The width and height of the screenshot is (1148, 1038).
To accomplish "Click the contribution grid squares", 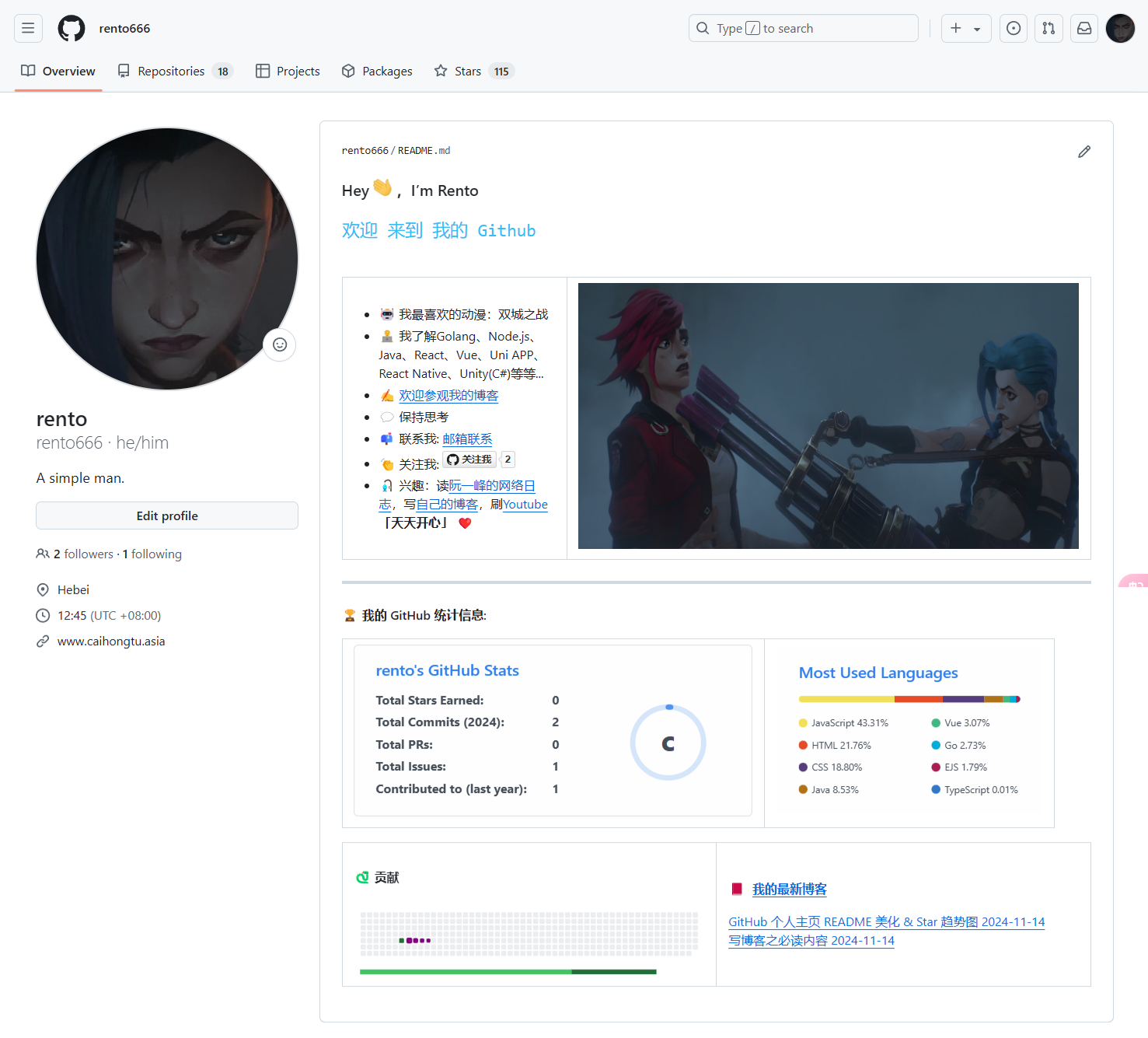I will click(x=529, y=934).
